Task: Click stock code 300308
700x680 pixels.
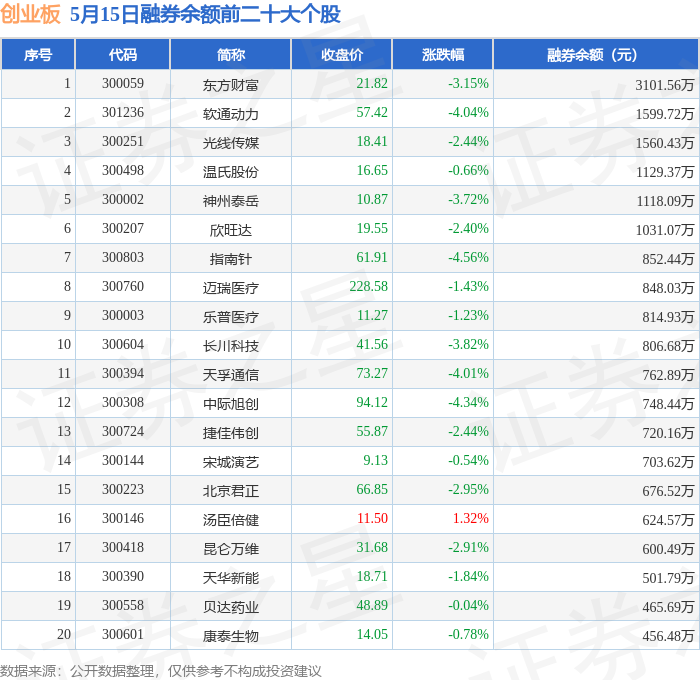Action: [x=123, y=403]
